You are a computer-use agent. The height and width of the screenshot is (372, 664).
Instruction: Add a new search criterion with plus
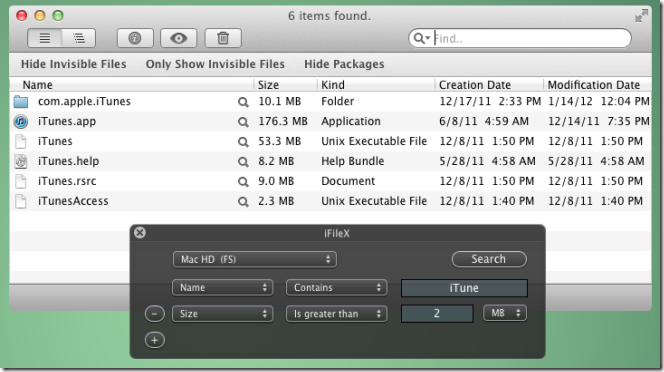click(155, 340)
